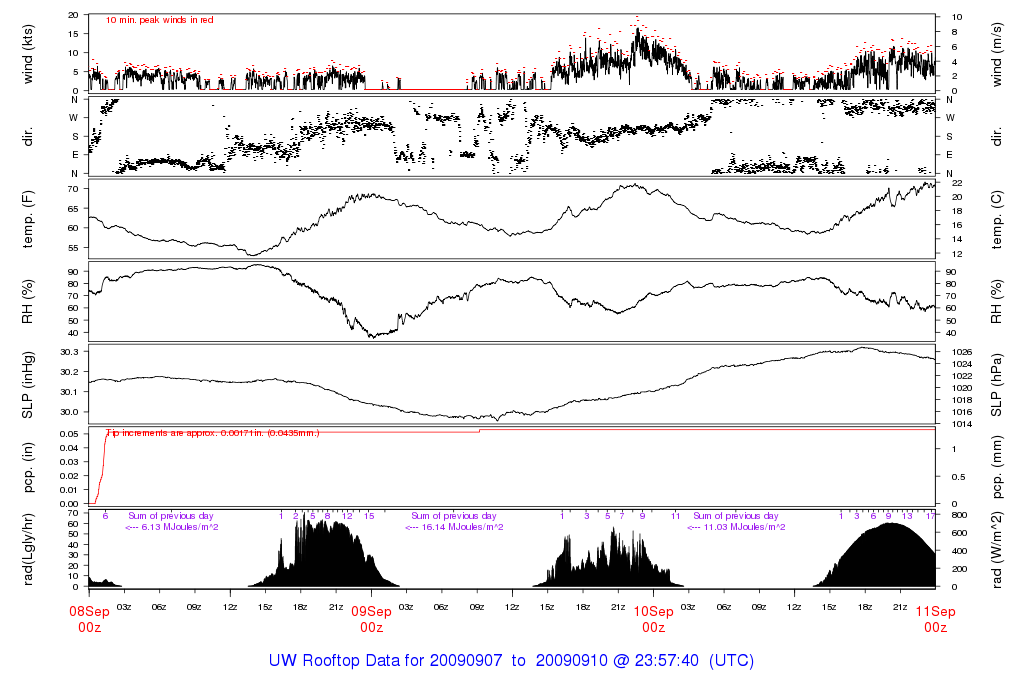Screen dimensions: 1024x700
Task: Click the '15' knots tick on wind axis
Action: tap(73, 34)
